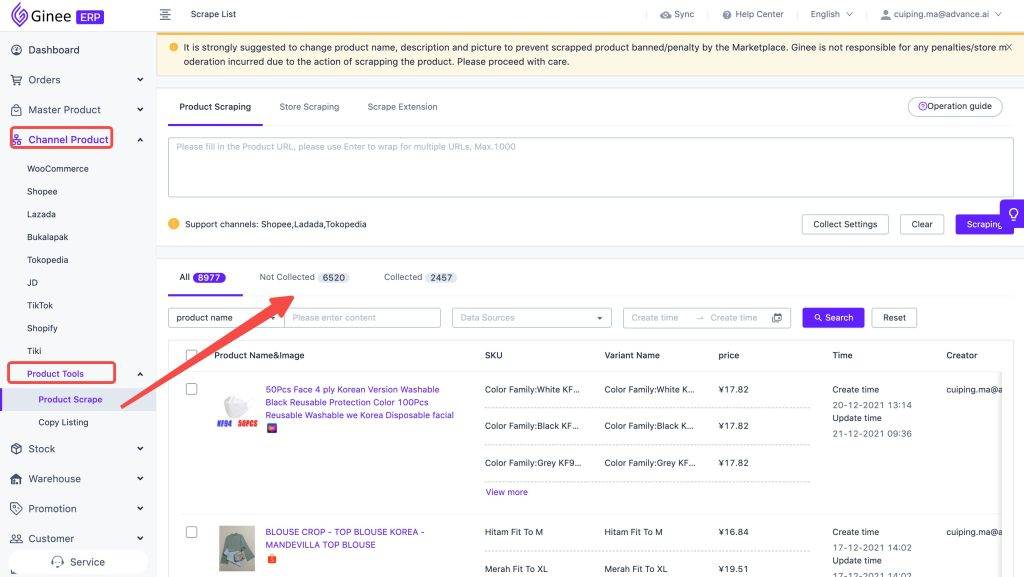Click the user account avatar icon
This screenshot has width=1024, height=577.
tap(885, 14)
